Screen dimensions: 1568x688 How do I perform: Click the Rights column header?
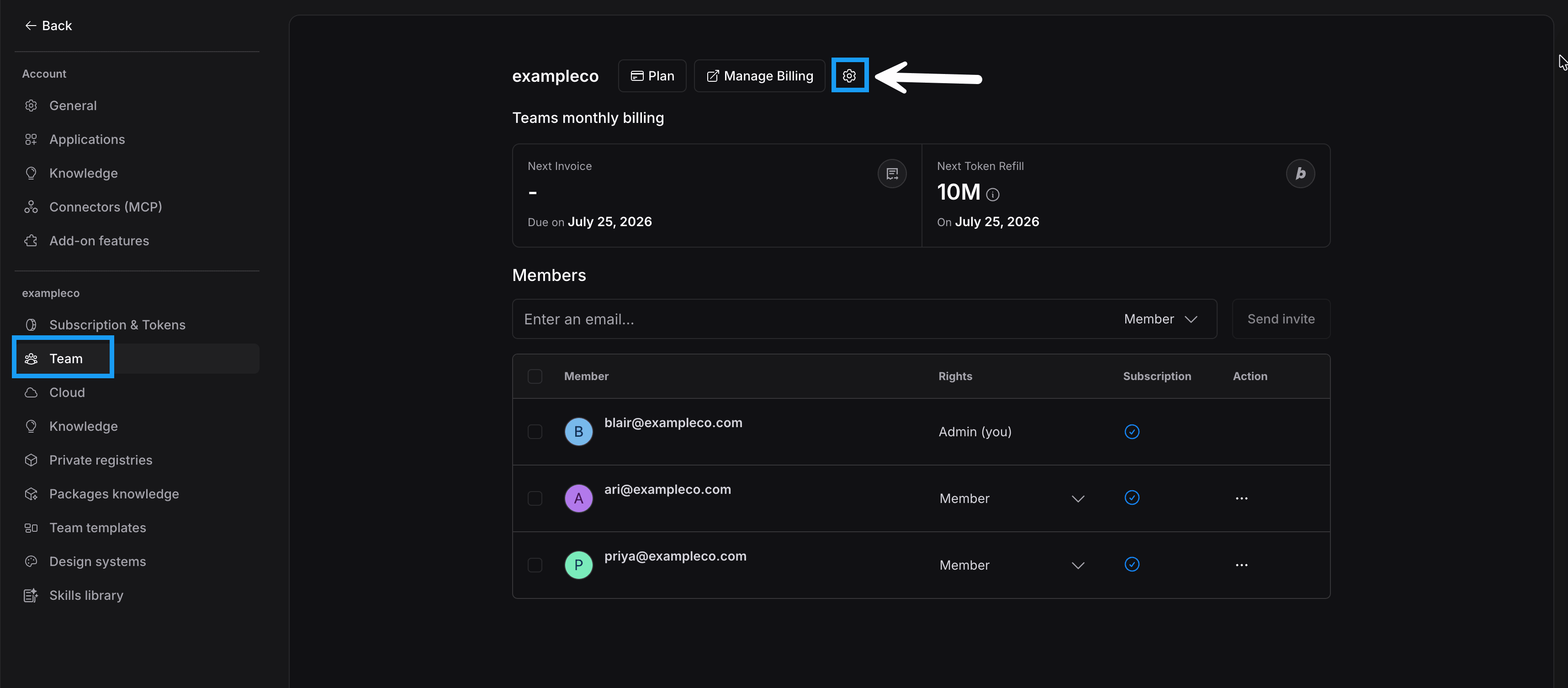click(955, 376)
